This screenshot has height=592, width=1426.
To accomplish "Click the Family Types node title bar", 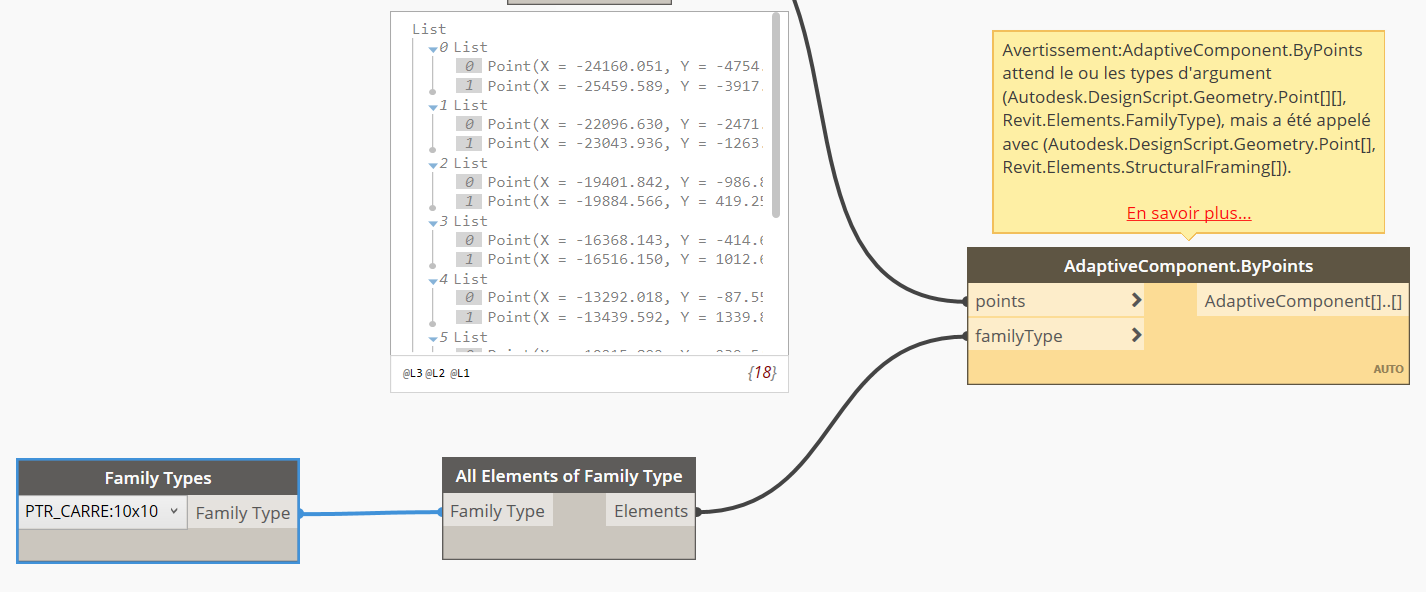I will coord(158,478).
